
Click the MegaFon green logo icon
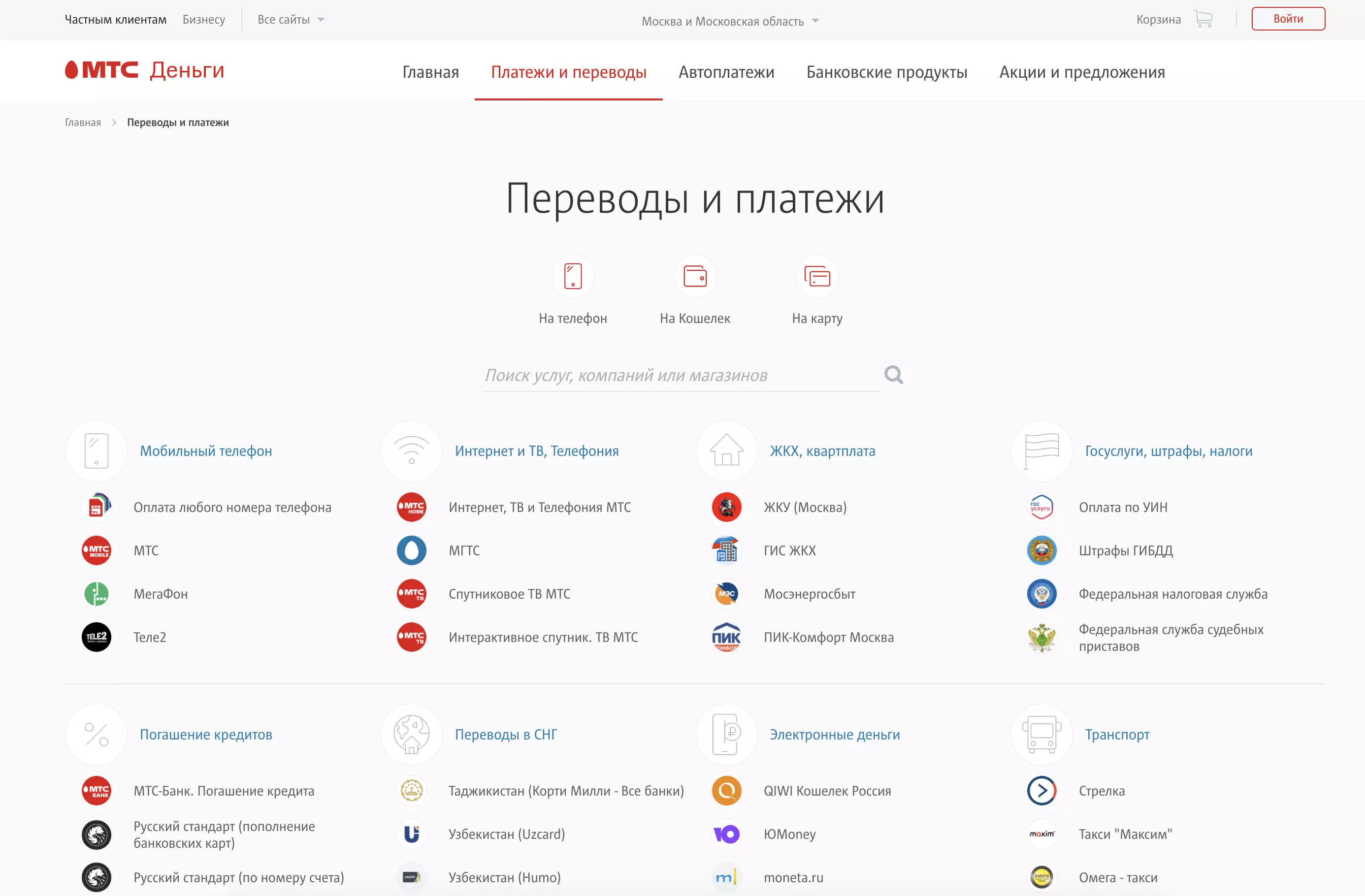coord(97,594)
